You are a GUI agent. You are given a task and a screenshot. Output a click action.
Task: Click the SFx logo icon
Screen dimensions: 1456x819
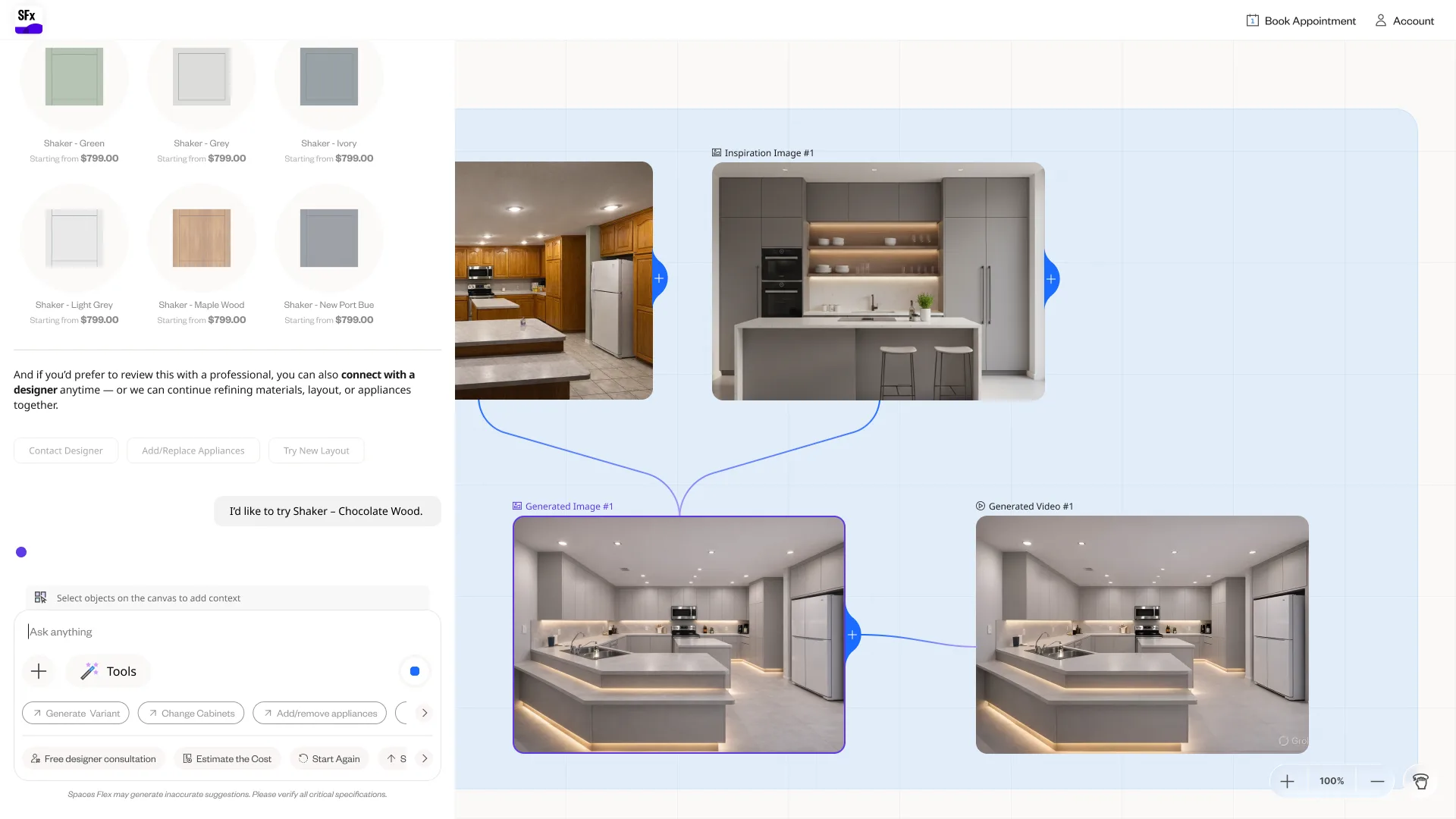coord(29,20)
